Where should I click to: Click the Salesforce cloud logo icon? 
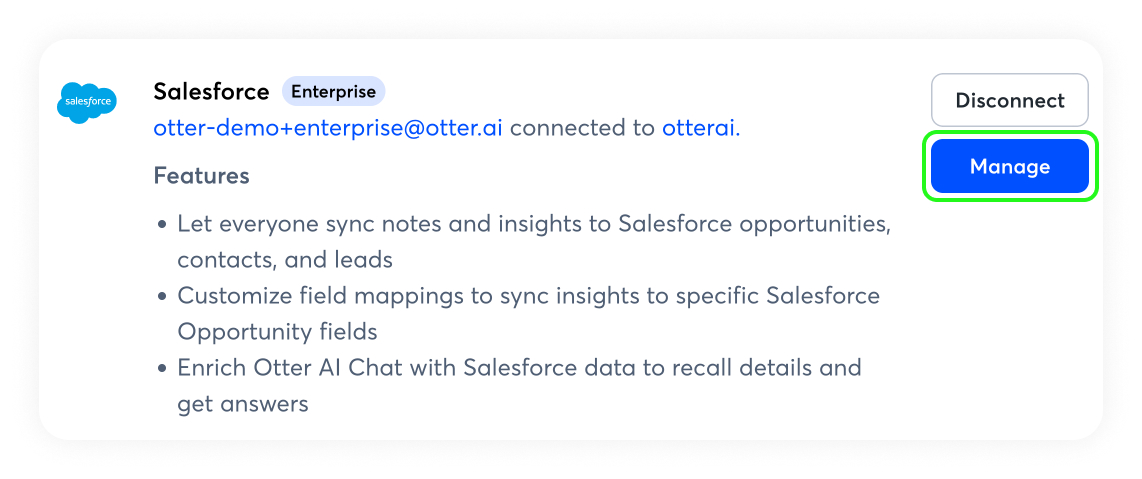87,102
